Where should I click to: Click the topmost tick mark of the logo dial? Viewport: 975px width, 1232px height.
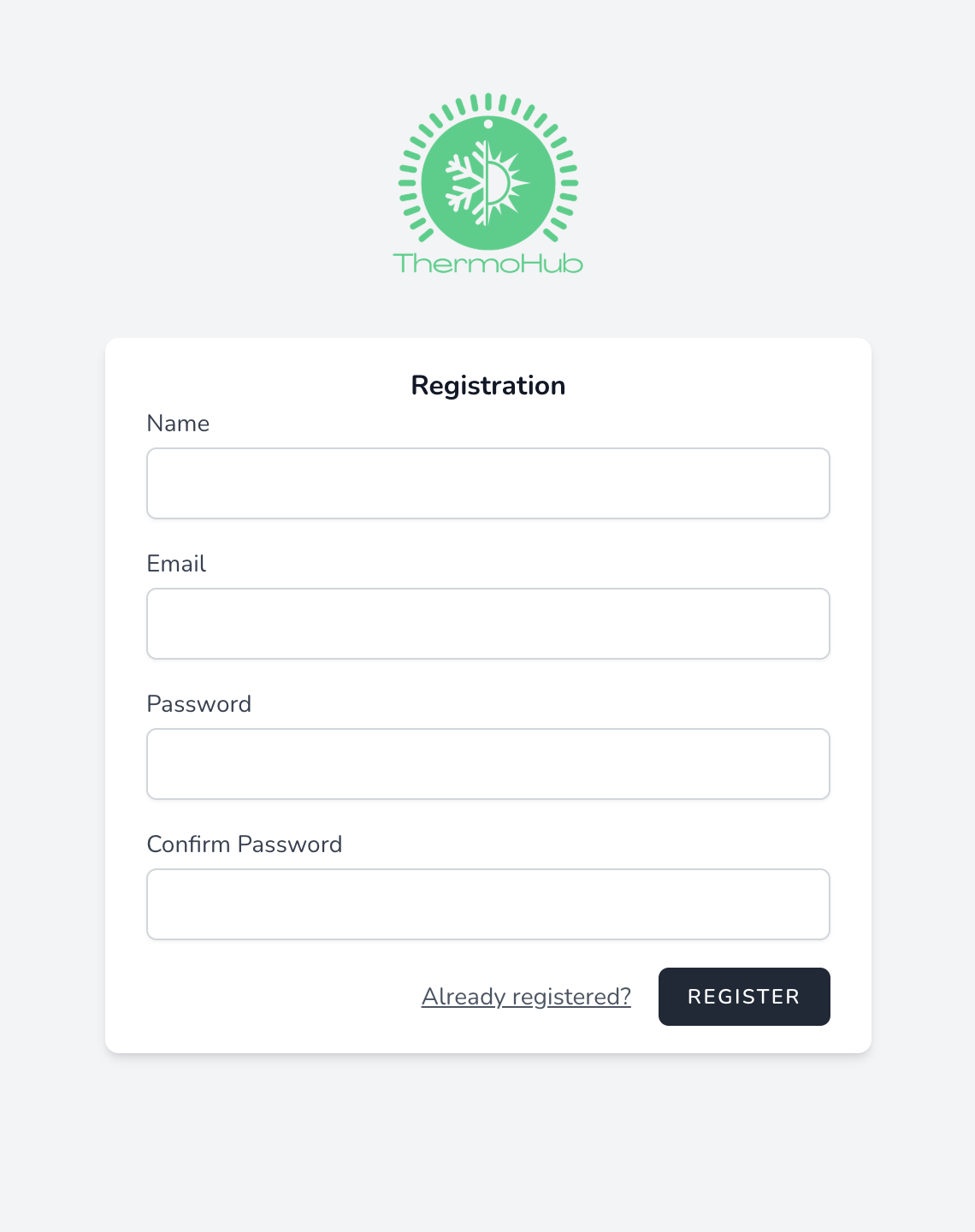(487, 102)
